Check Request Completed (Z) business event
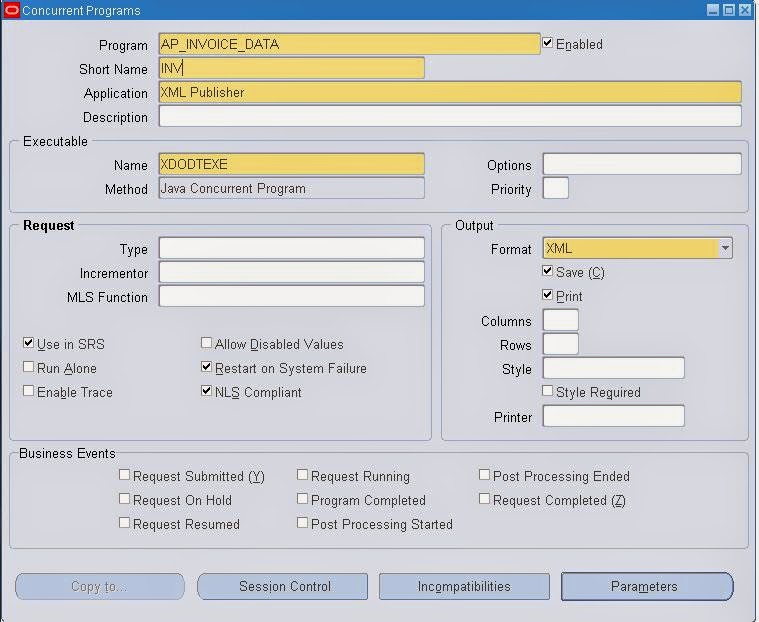Screen dimensions: 759x622 coord(484,499)
